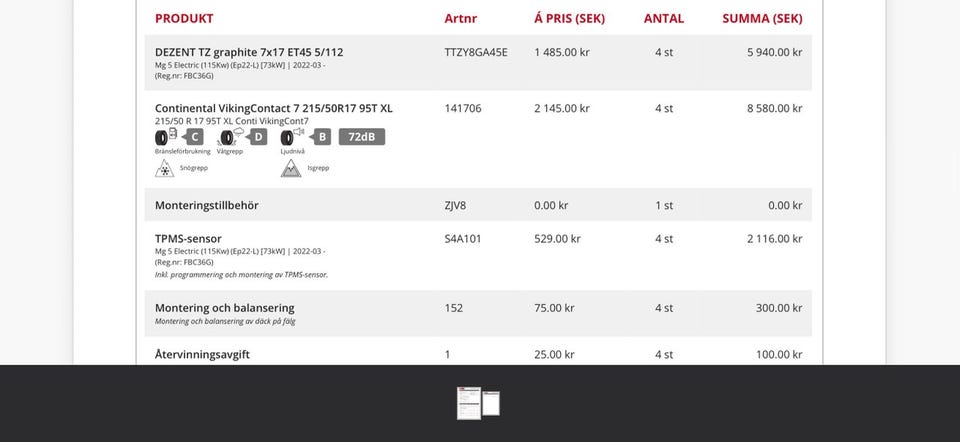
Task: Click the Á PRIS (SEK) column header
Action: (569, 18)
